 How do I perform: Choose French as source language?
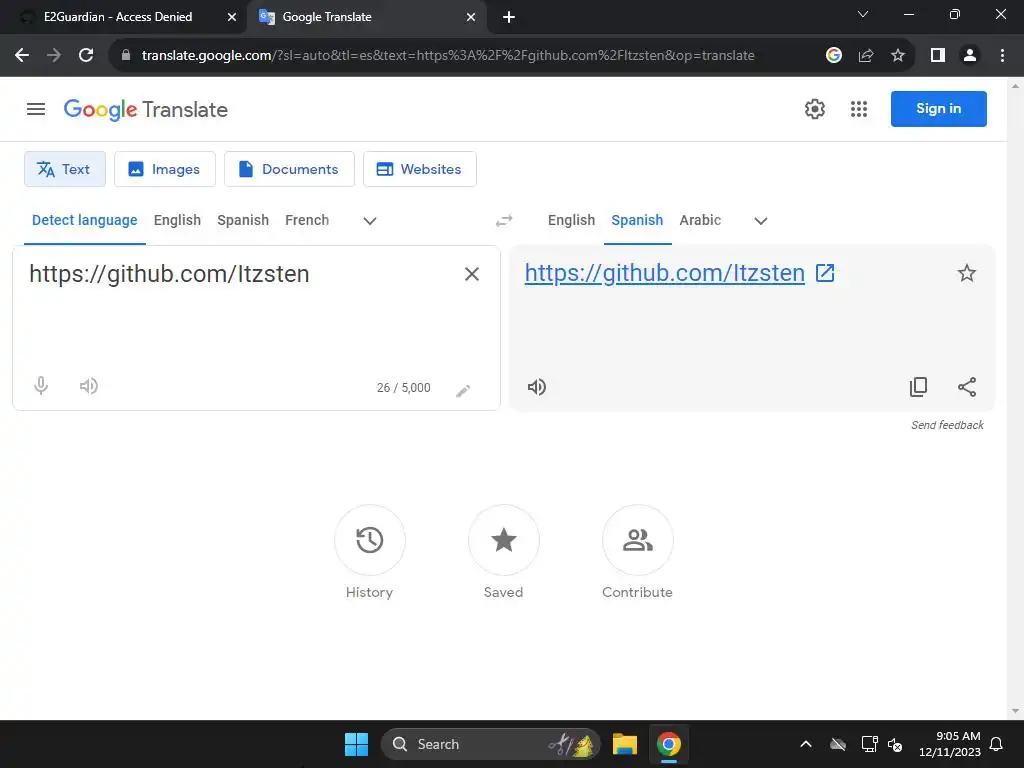[307, 220]
